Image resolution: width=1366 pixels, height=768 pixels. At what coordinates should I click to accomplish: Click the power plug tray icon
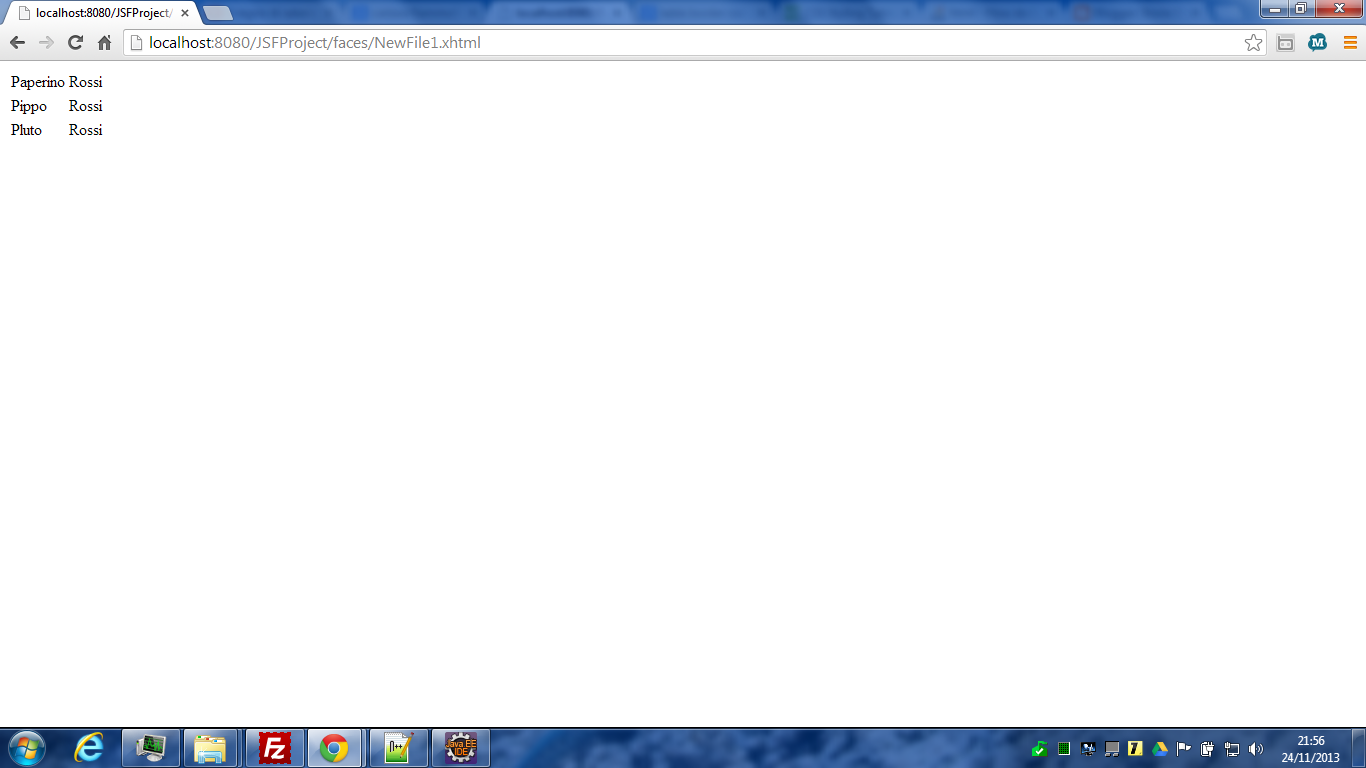coord(1208,748)
